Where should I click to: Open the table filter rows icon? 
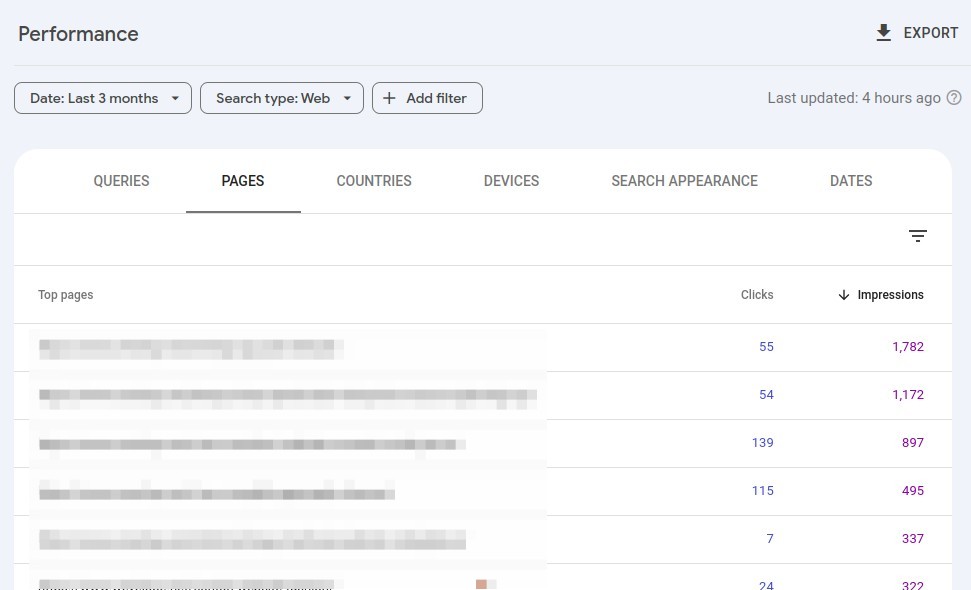point(917,236)
